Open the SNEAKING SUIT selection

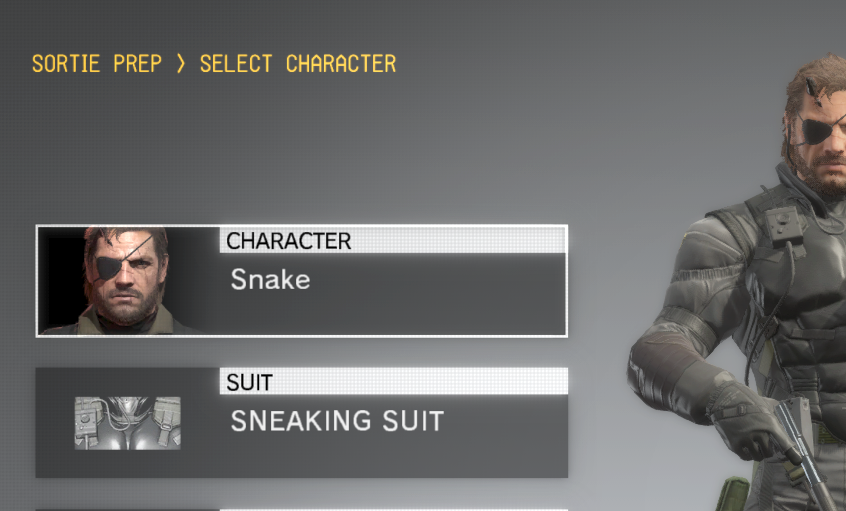point(337,421)
